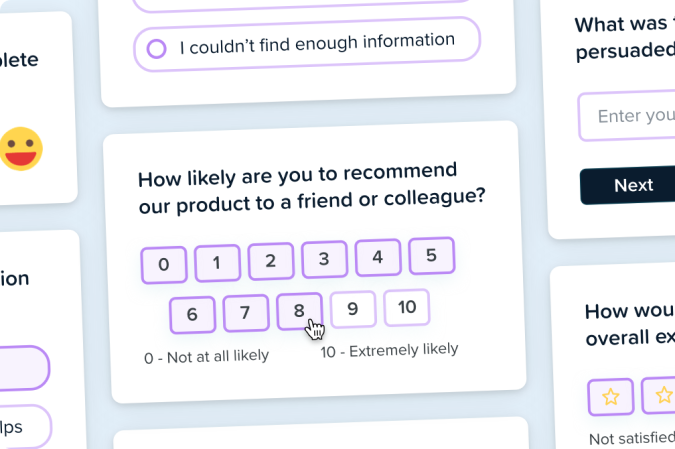This screenshot has height=449, width=675.
Task: Choose rating 8 near the cursor
Action: (299, 311)
